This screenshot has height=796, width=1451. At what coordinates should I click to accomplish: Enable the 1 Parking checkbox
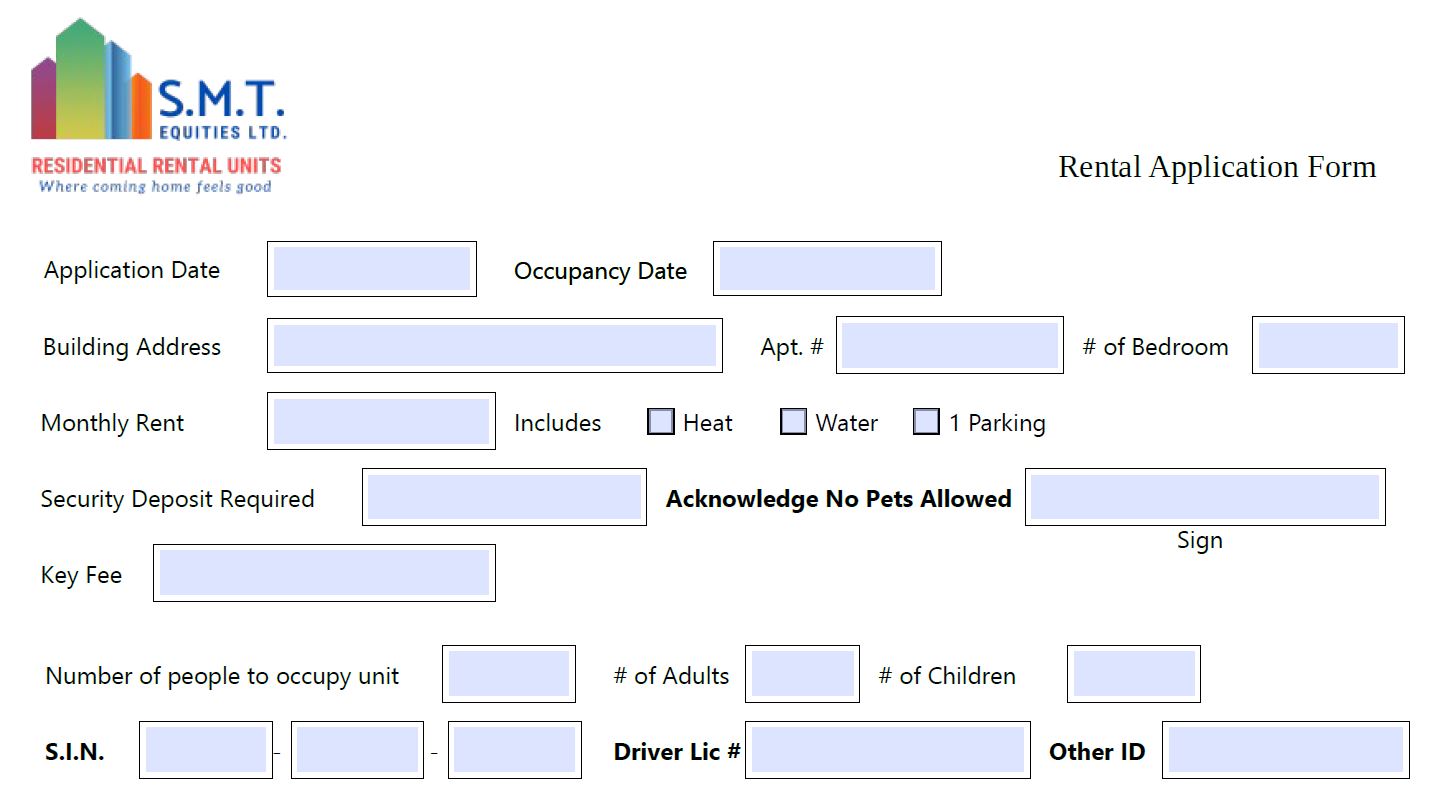click(x=927, y=422)
